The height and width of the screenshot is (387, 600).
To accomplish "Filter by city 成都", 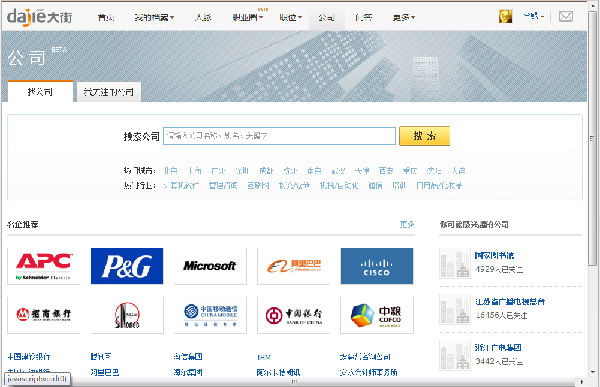I will tap(266, 171).
